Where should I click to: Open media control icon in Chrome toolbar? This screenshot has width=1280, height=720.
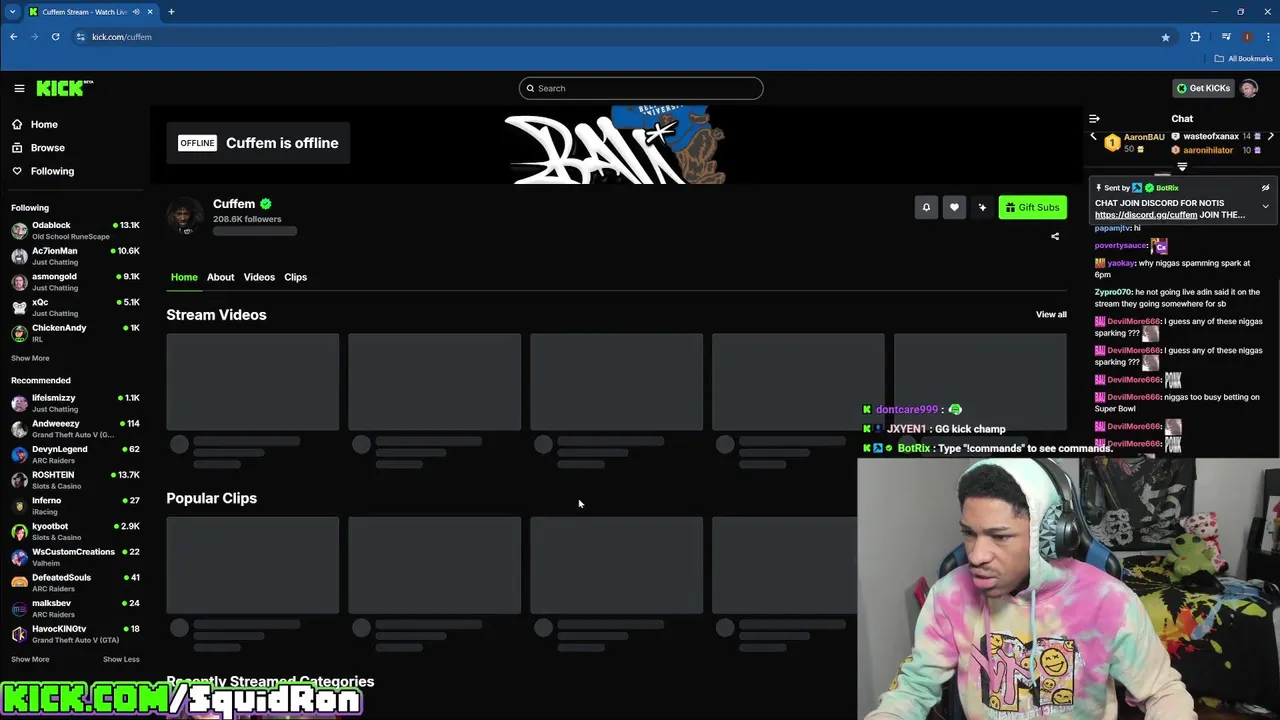pyautogui.click(x=1226, y=37)
